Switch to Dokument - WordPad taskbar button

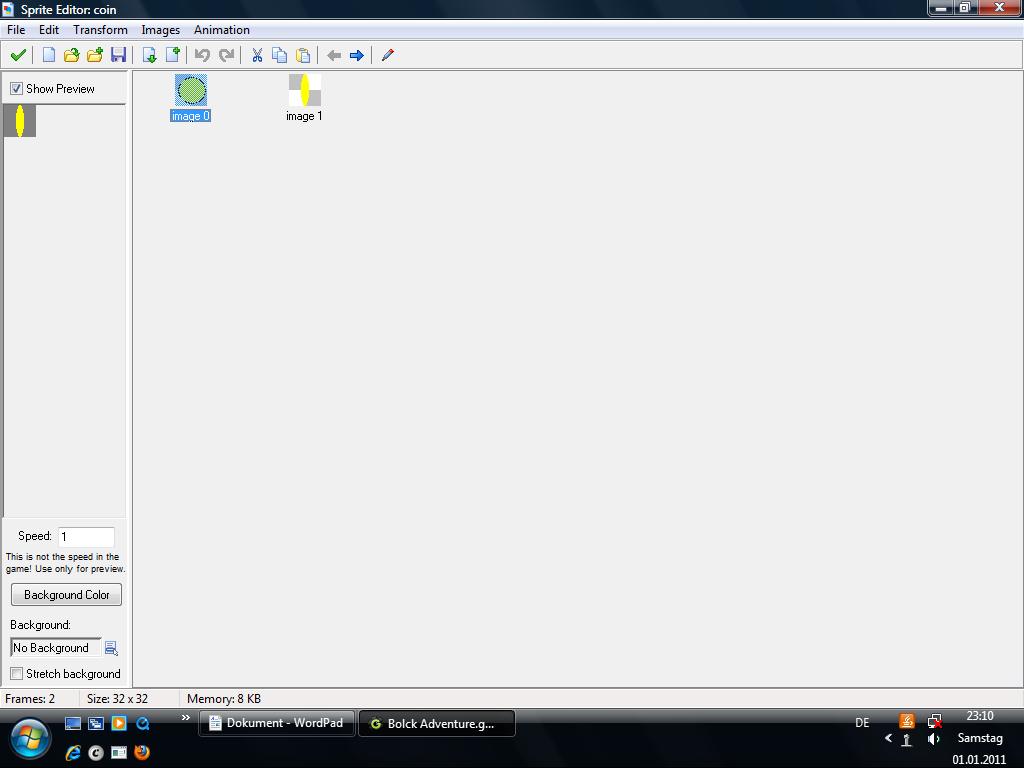[x=276, y=723]
